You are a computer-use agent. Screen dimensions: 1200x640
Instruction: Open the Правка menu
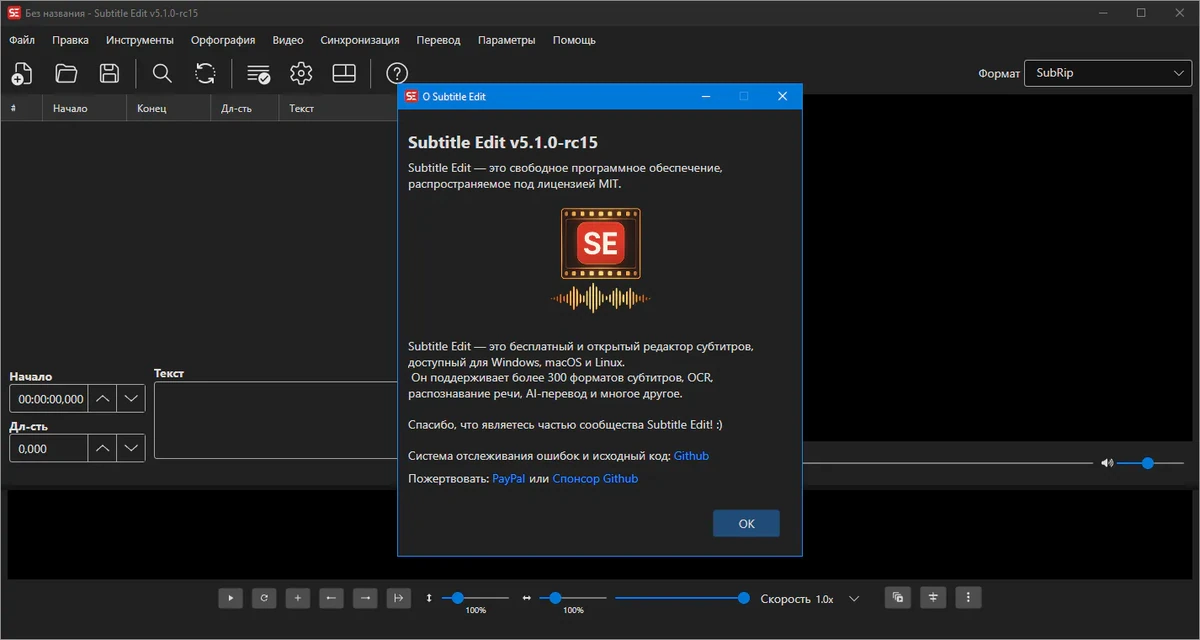point(70,40)
